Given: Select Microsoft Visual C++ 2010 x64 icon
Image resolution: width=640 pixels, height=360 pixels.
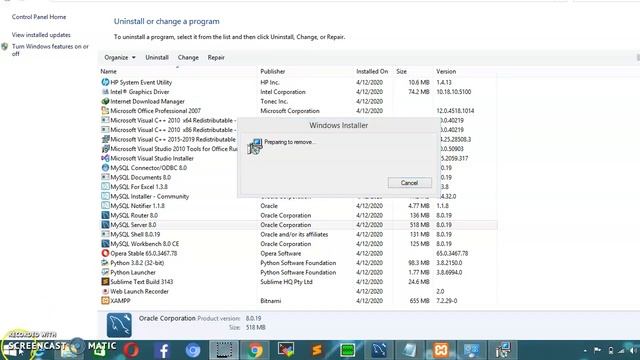Looking at the screenshot, I should click(x=105, y=120).
